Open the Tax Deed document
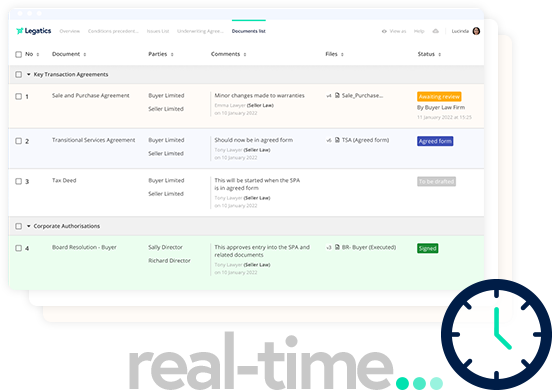Screen dimensions: 552x390 click(x=64, y=180)
